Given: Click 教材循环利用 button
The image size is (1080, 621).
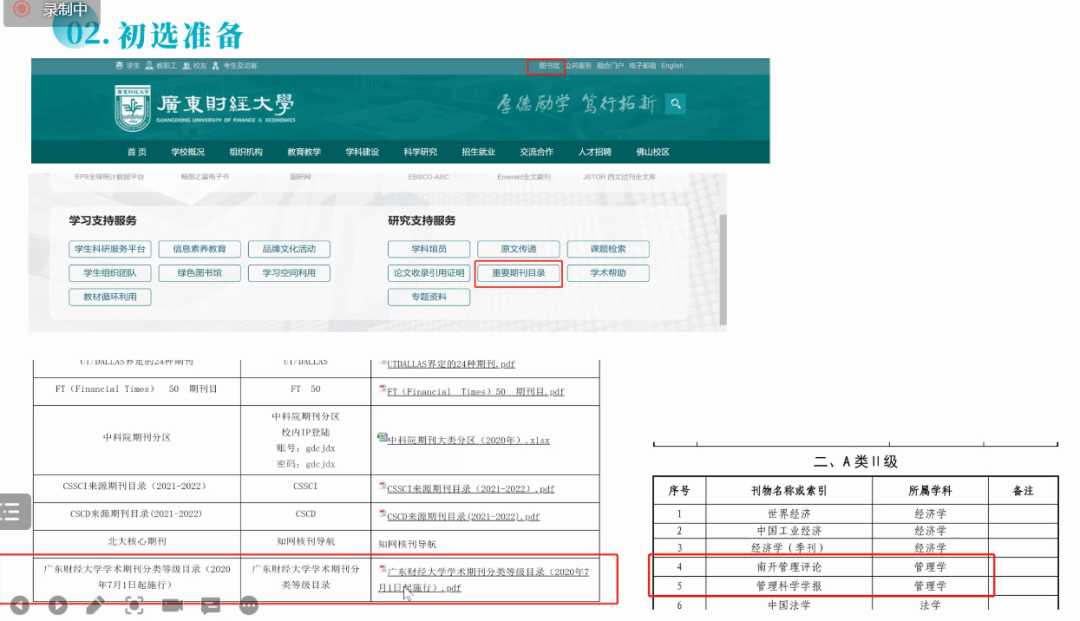Looking at the screenshot, I should 110,297.
